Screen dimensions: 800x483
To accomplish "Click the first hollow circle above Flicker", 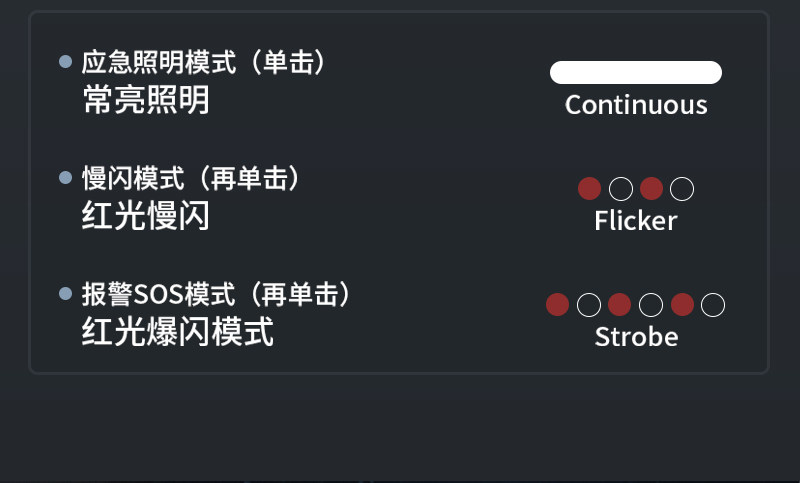I will (621, 188).
